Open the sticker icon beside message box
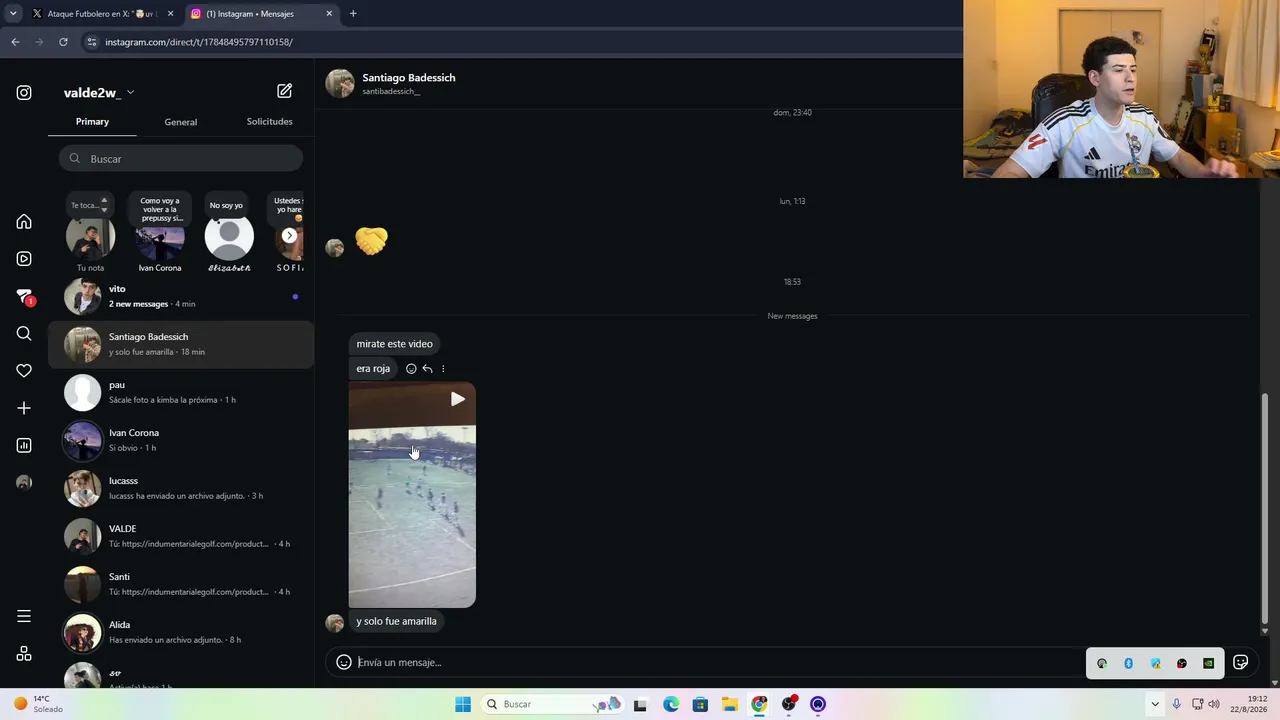 coord(1241,662)
